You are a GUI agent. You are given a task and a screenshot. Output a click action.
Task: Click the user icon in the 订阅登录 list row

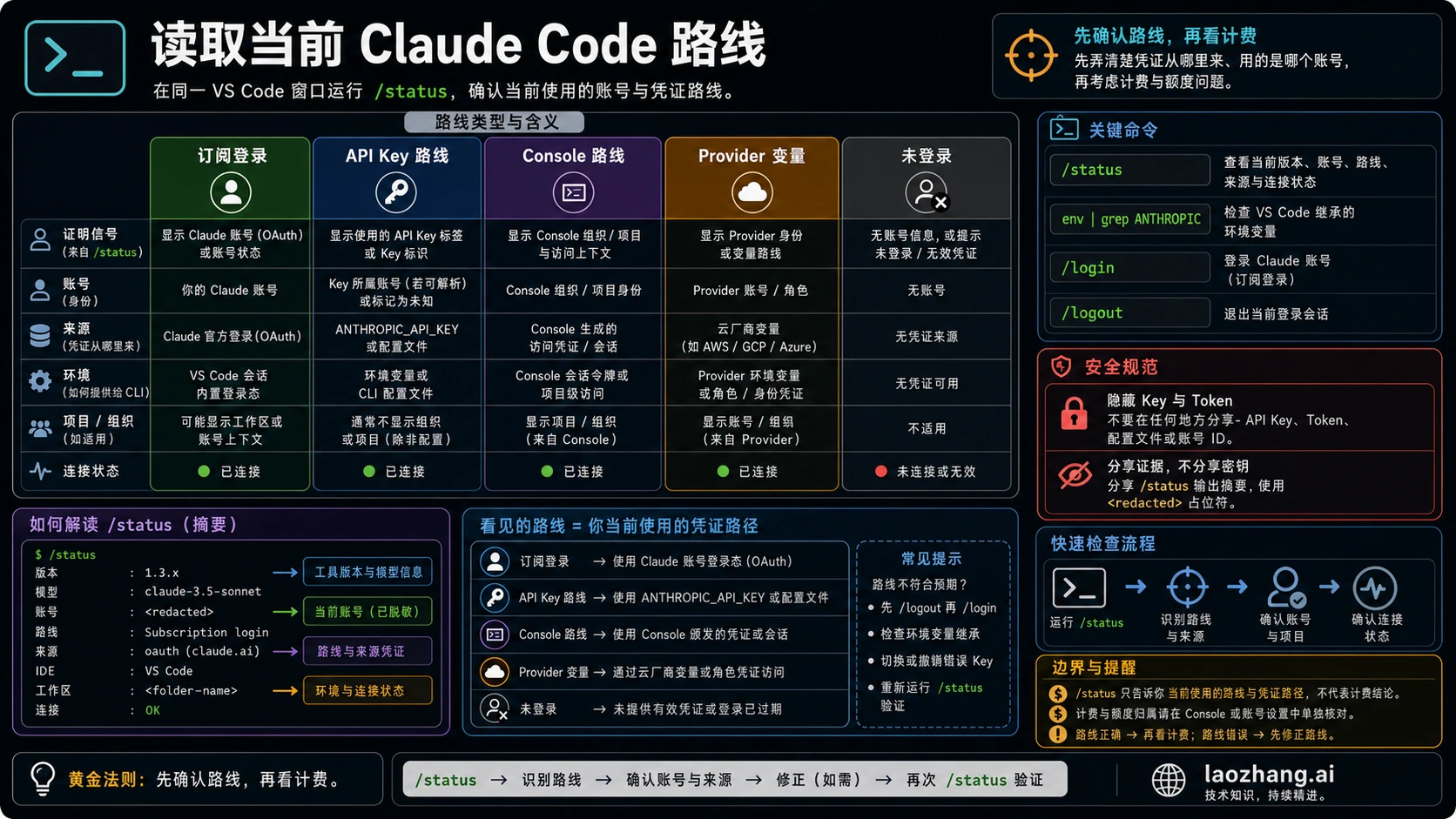pos(495,561)
